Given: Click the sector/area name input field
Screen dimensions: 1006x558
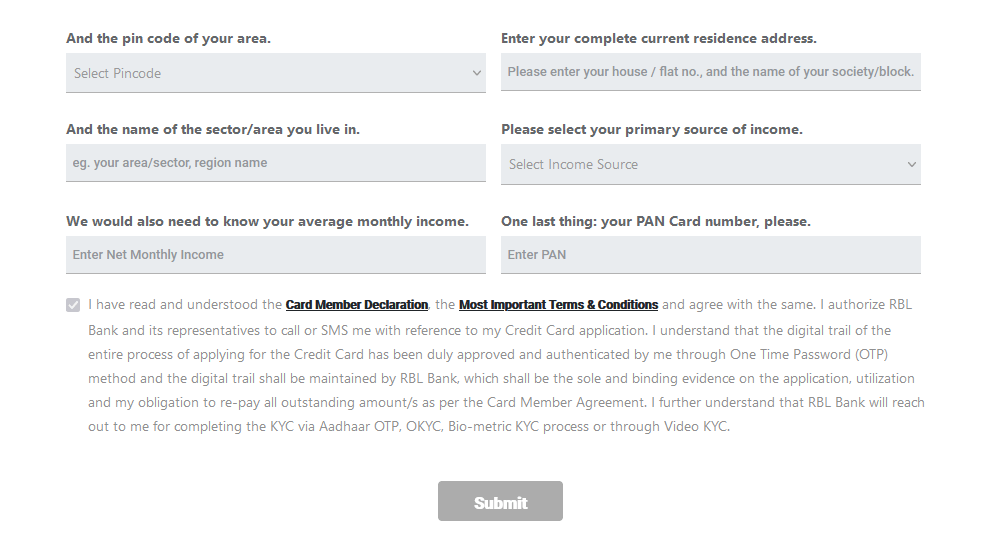Looking at the screenshot, I should click(276, 163).
